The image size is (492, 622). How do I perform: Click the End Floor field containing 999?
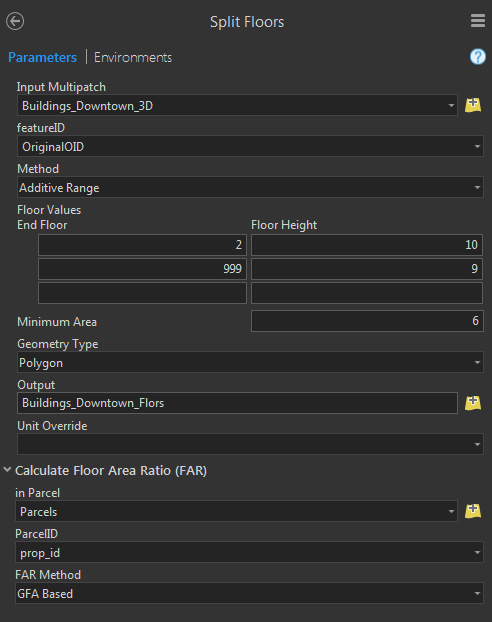click(142, 269)
